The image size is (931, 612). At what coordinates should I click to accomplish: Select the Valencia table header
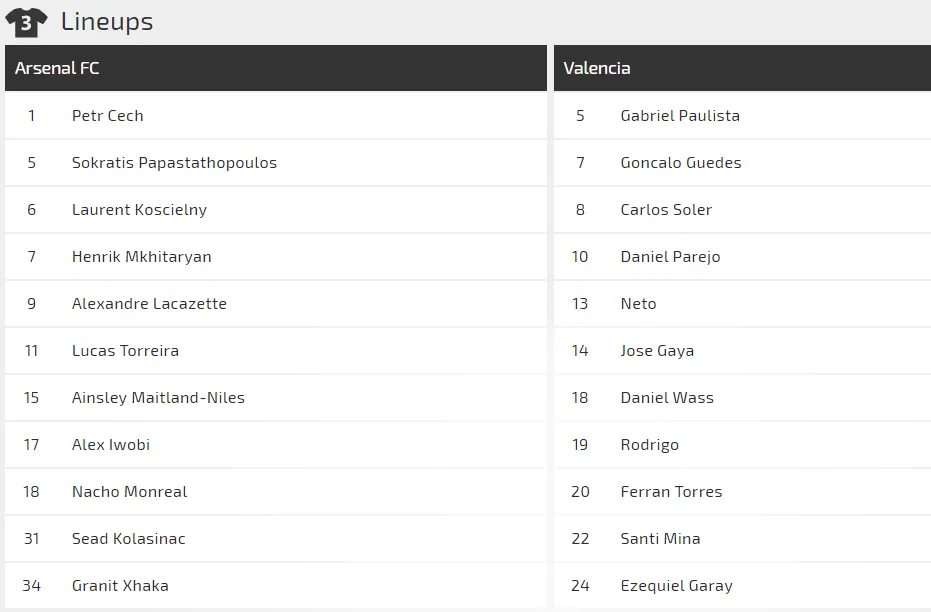[597, 68]
